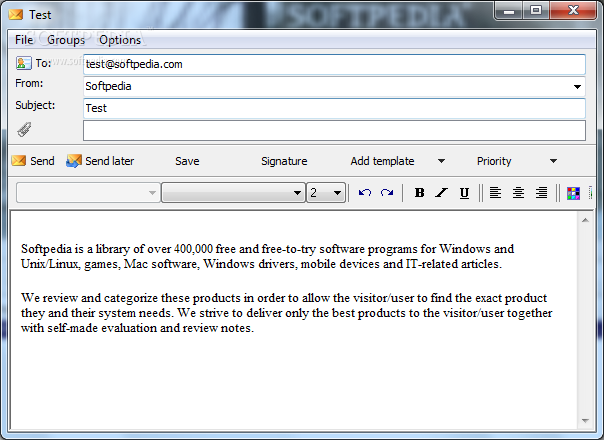Viewport: 604px width, 440px height.
Task: Click the Subject field containing Test
Action: (x=334, y=108)
